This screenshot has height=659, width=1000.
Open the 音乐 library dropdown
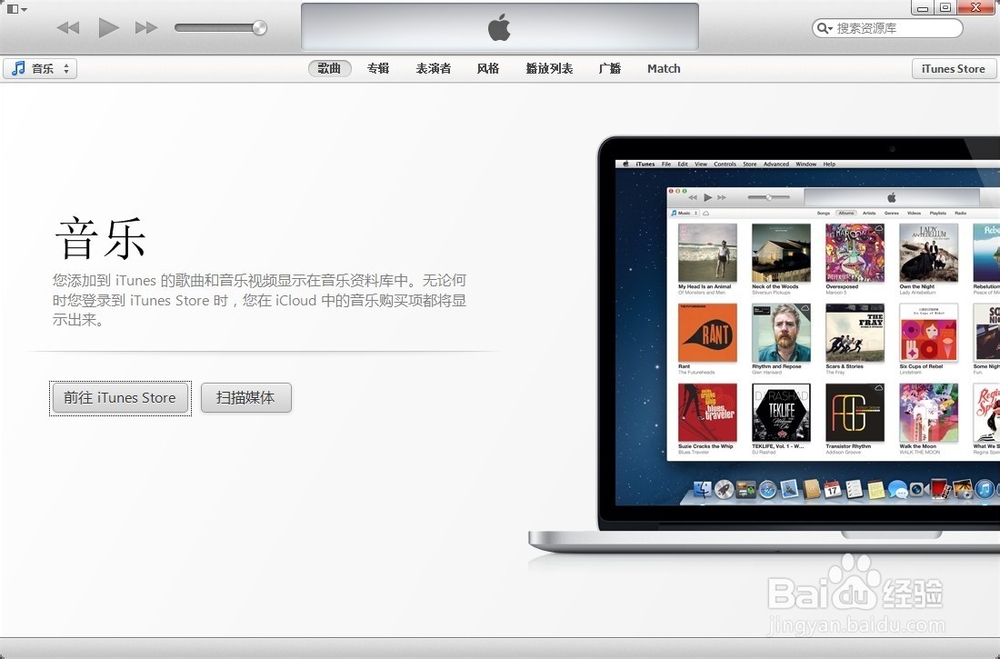point(40,68)
